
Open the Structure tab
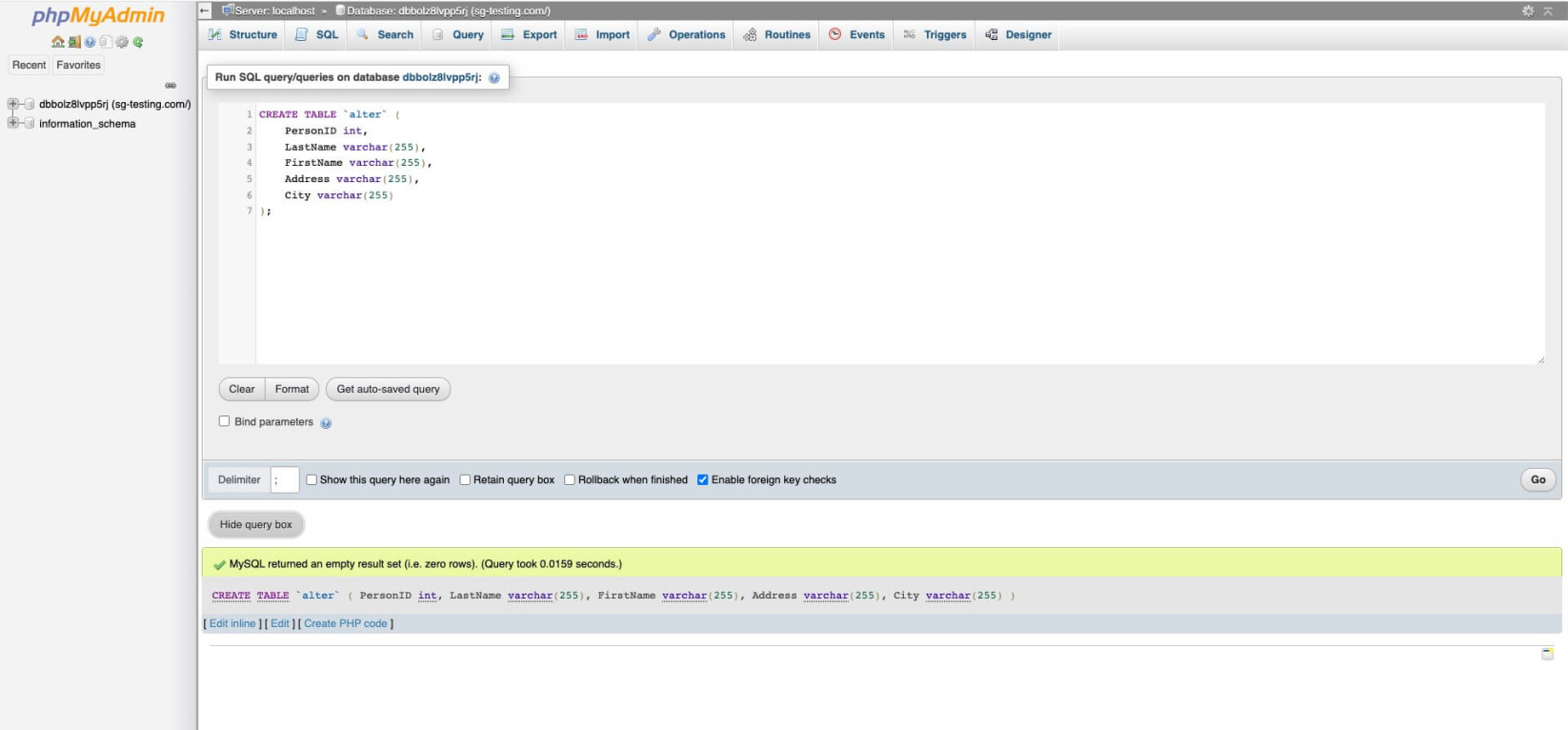click(243, 34)
